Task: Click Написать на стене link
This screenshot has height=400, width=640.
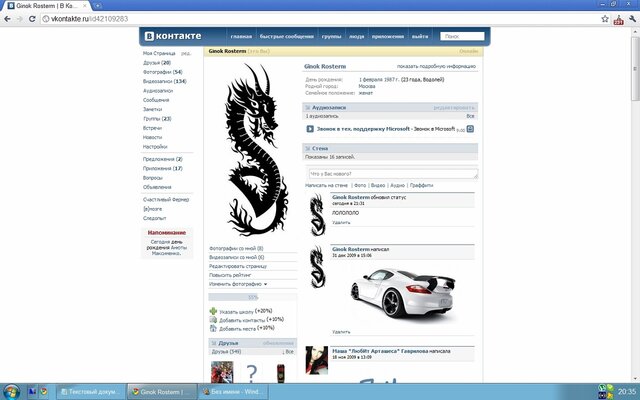Action: (x=326, y=185)
